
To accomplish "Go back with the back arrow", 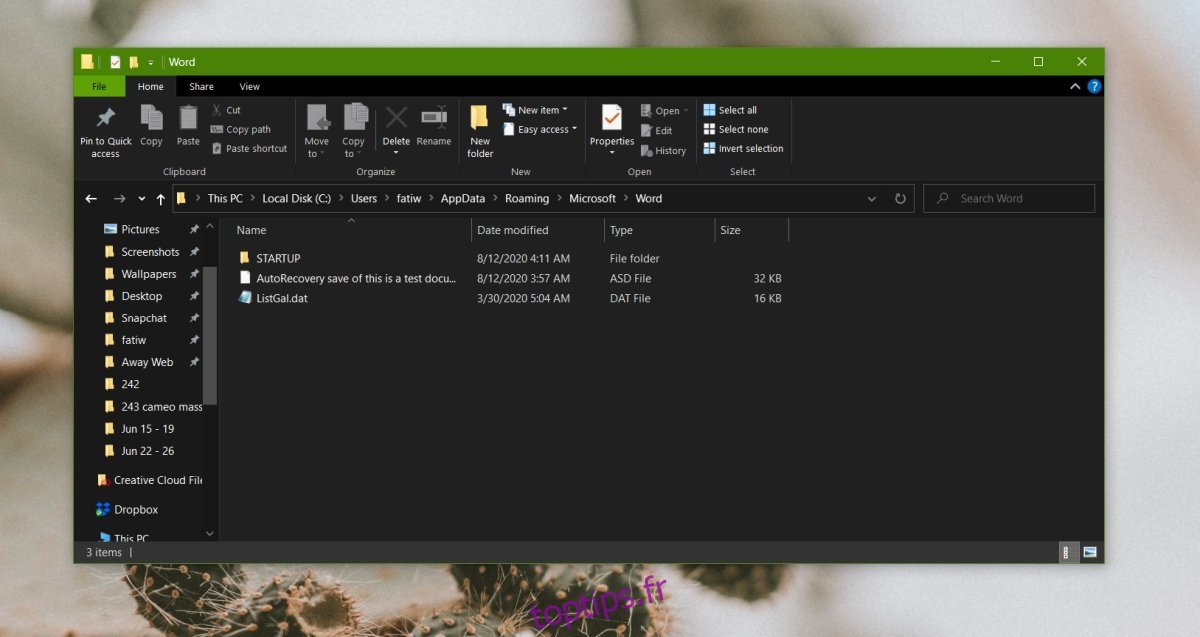I will 91,198.
